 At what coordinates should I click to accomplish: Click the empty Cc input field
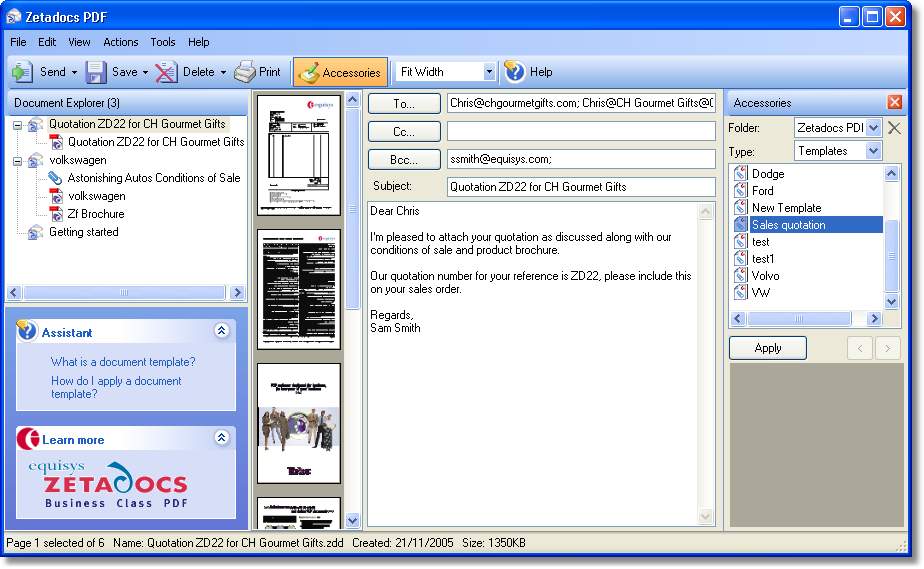pos(581,131)
